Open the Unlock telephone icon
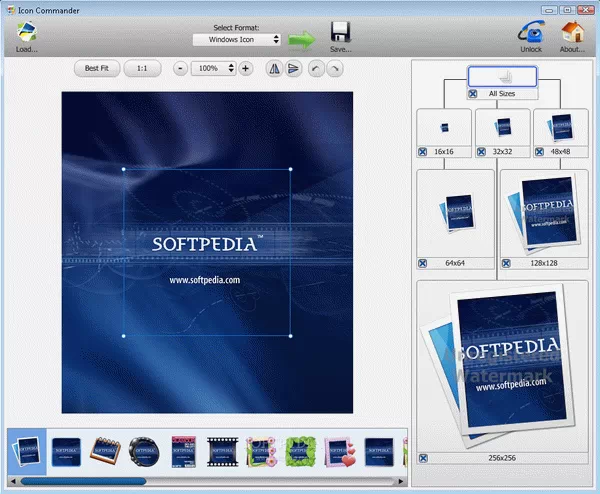The image size is (600, 494). 530,31
